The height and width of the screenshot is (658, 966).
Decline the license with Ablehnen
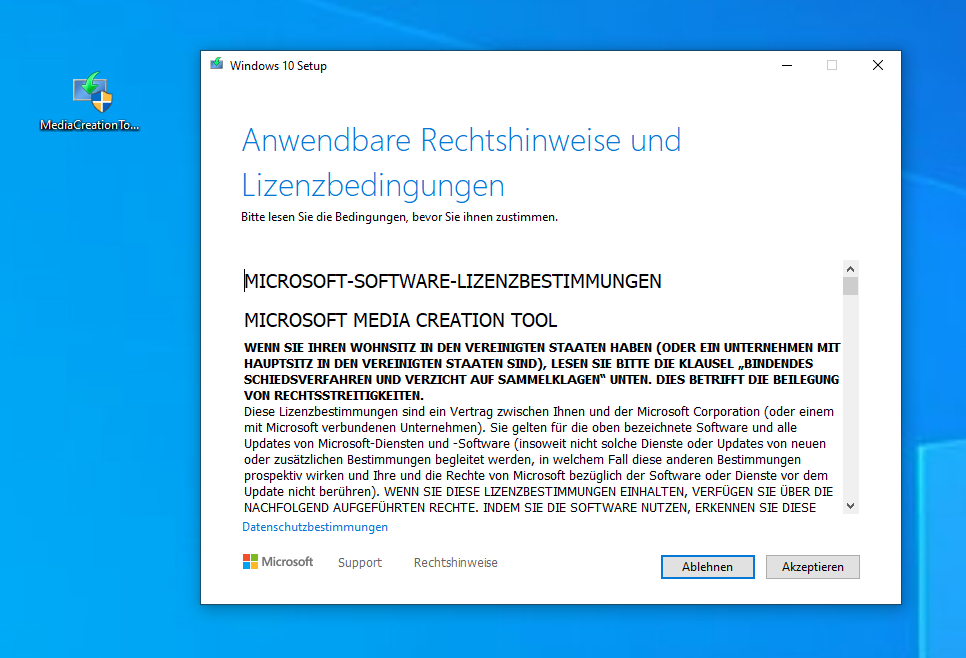[707, 567]
